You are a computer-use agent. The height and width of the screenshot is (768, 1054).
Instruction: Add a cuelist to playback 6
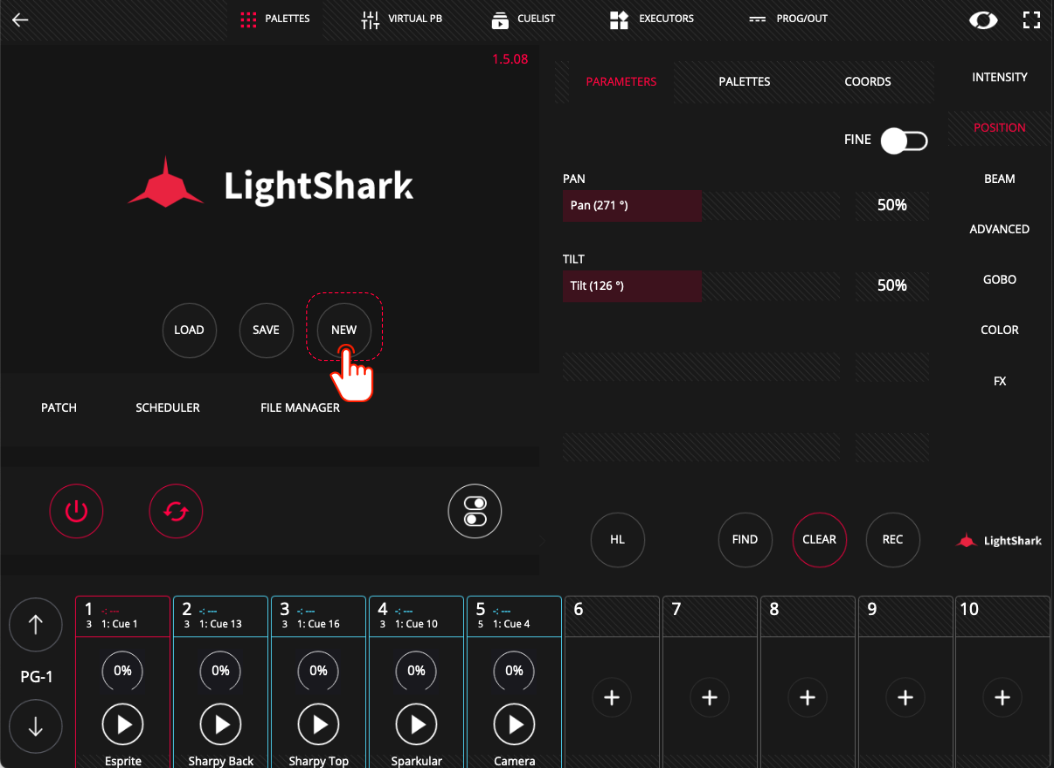coord(612,697)
